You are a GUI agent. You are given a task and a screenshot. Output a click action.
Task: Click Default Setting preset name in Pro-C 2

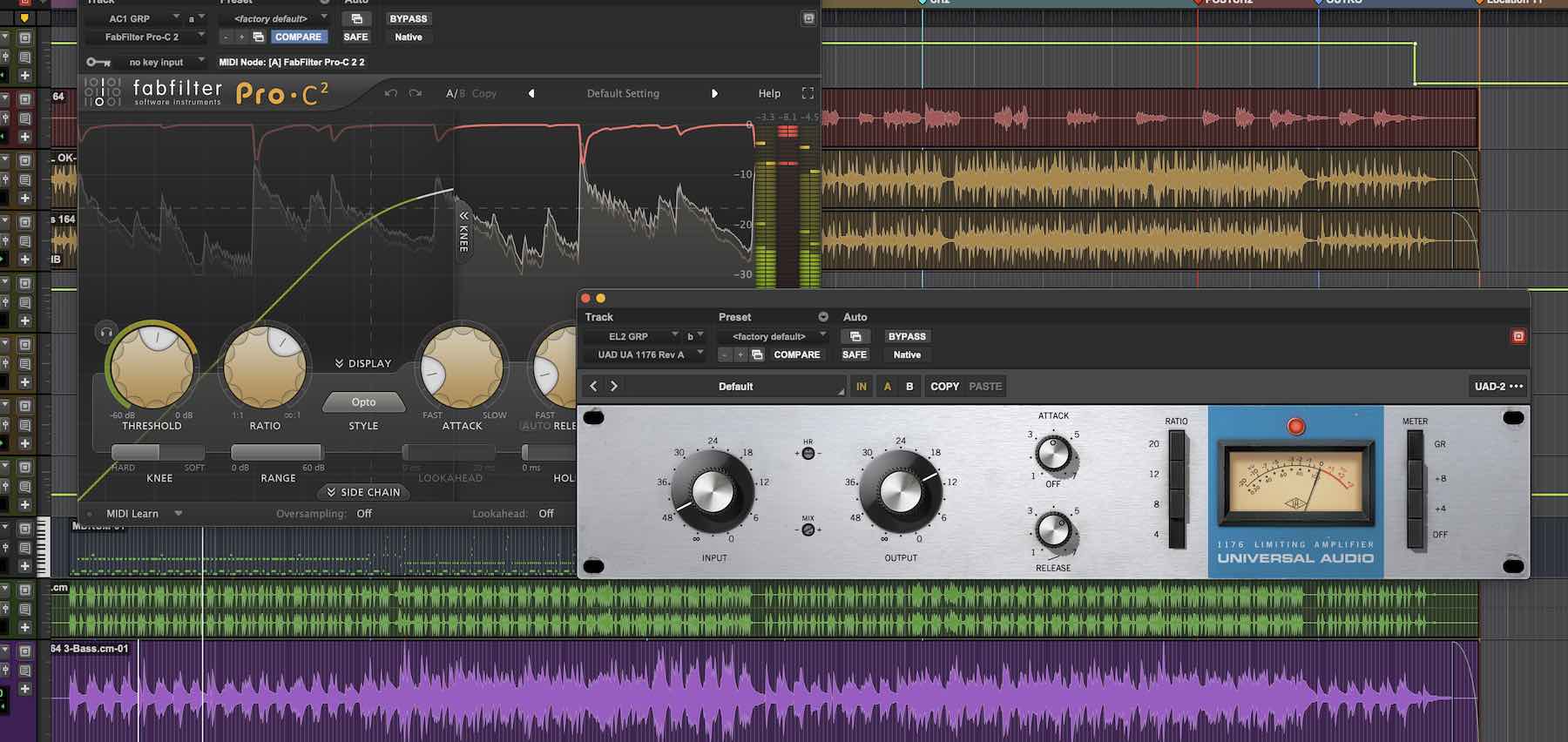[x=623, y=93]
